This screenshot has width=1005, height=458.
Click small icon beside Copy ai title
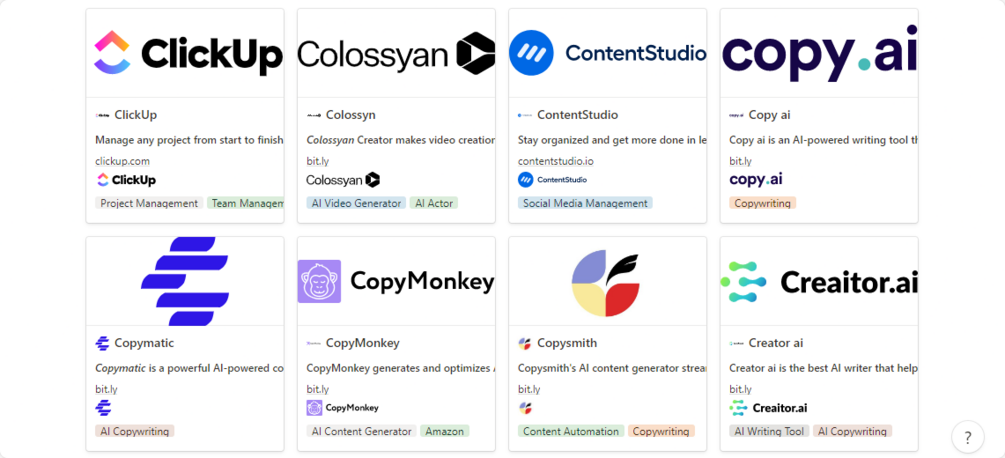(736, 115)
